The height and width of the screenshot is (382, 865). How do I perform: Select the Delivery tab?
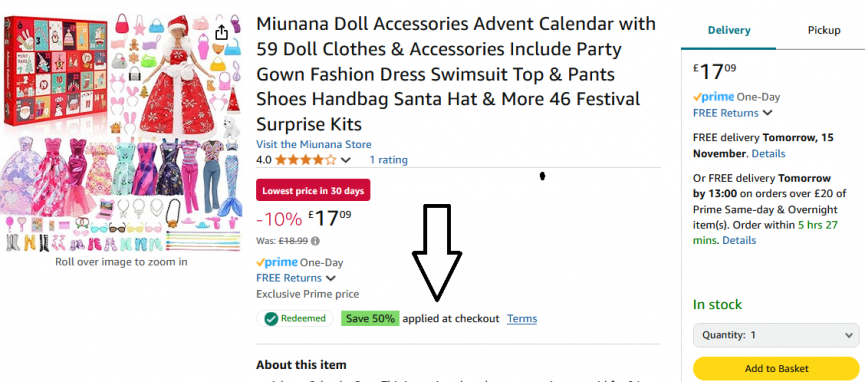(x=729, y=30)
